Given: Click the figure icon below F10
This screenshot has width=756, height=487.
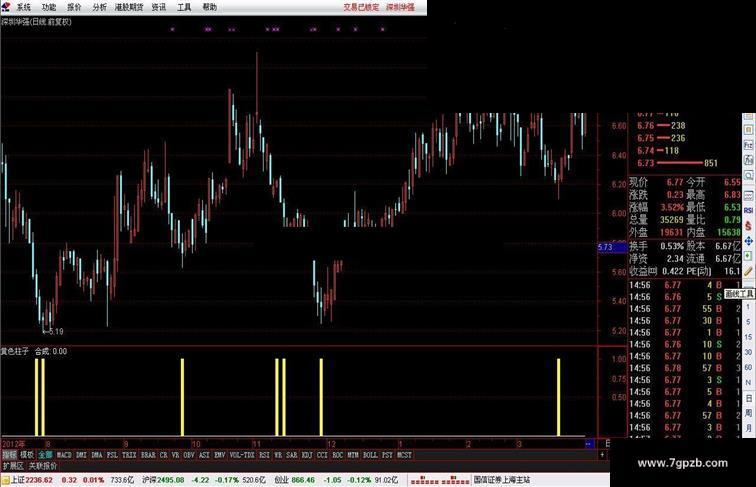Looking at the screenshot, I should [x=748, y=161].
